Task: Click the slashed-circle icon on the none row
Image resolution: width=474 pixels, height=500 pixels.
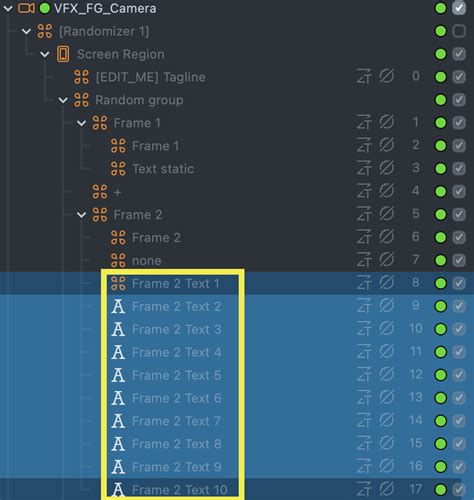Action: [386, 260]
